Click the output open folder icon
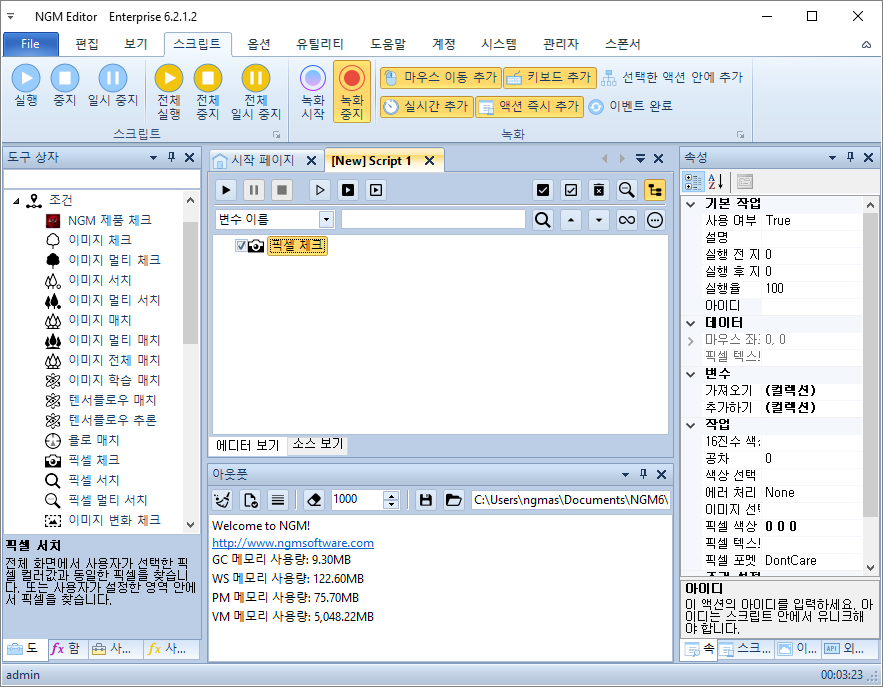The image size is (883, 687). click(x=453, y=499)
